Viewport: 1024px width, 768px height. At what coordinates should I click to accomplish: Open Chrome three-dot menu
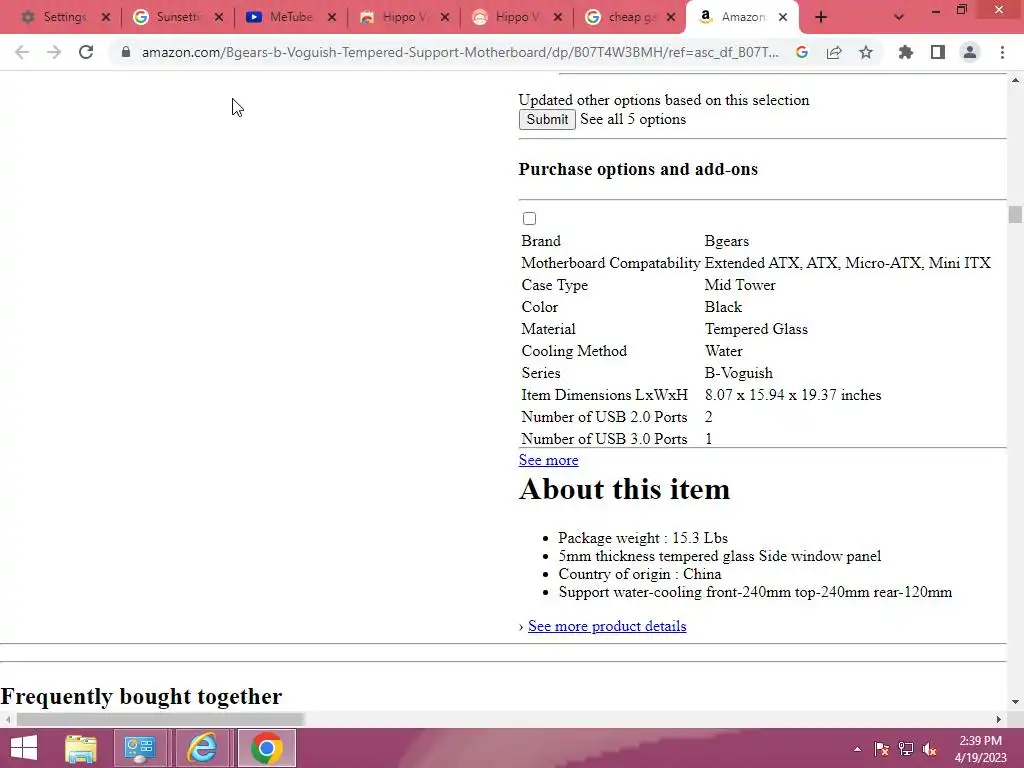tap(1002, 52)
